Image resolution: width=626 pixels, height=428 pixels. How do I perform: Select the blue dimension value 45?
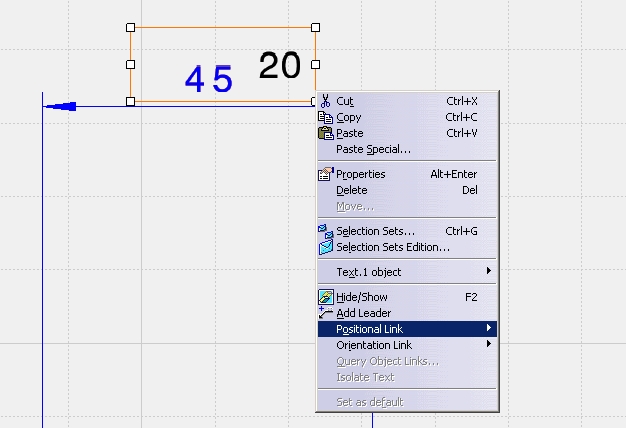(x=209, y=79)
